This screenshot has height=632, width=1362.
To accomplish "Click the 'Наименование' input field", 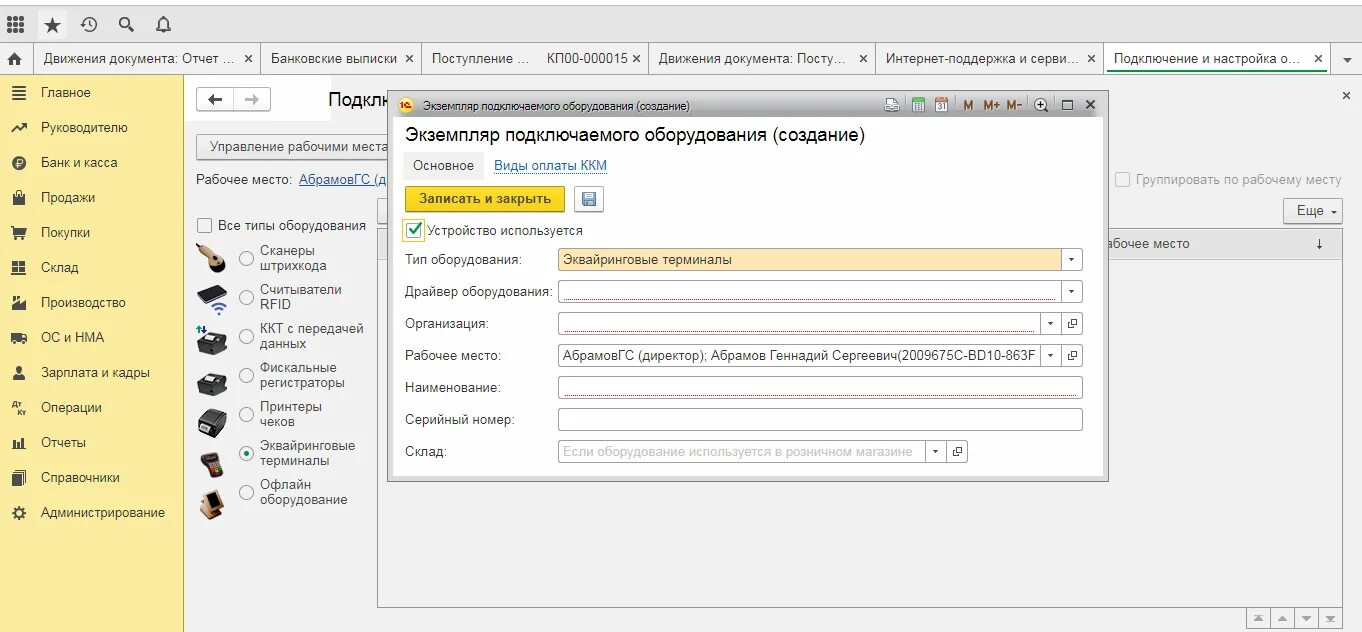I will tap(820, 387).
